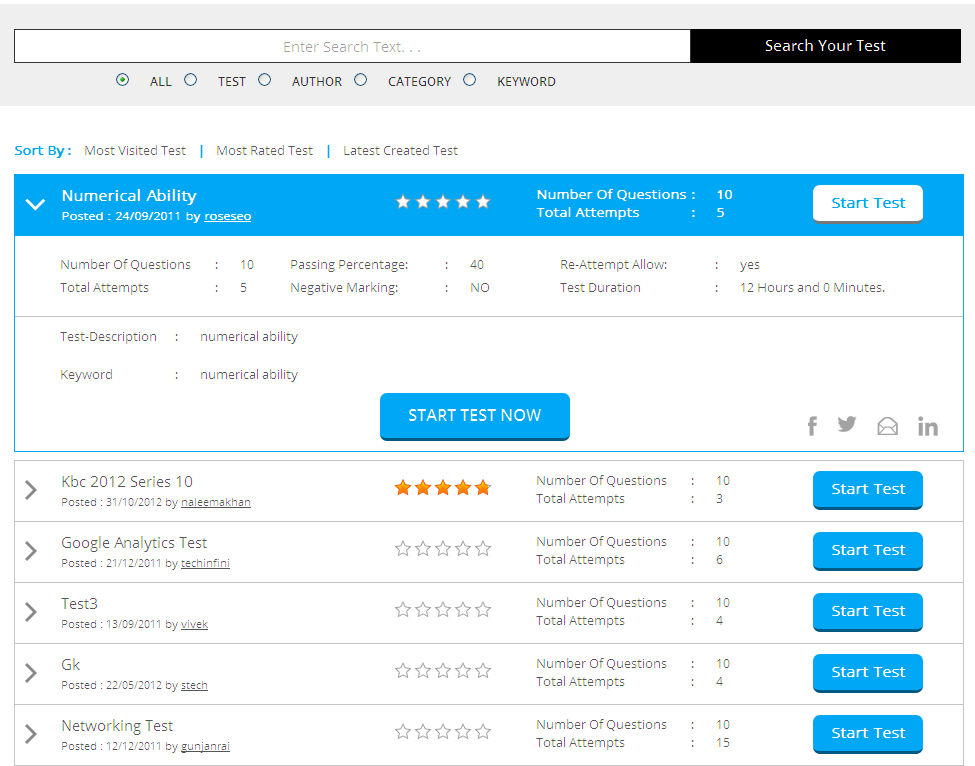The image size is (975, 766).
Task: Start Test for Networking Test
Action: point(867,734)
